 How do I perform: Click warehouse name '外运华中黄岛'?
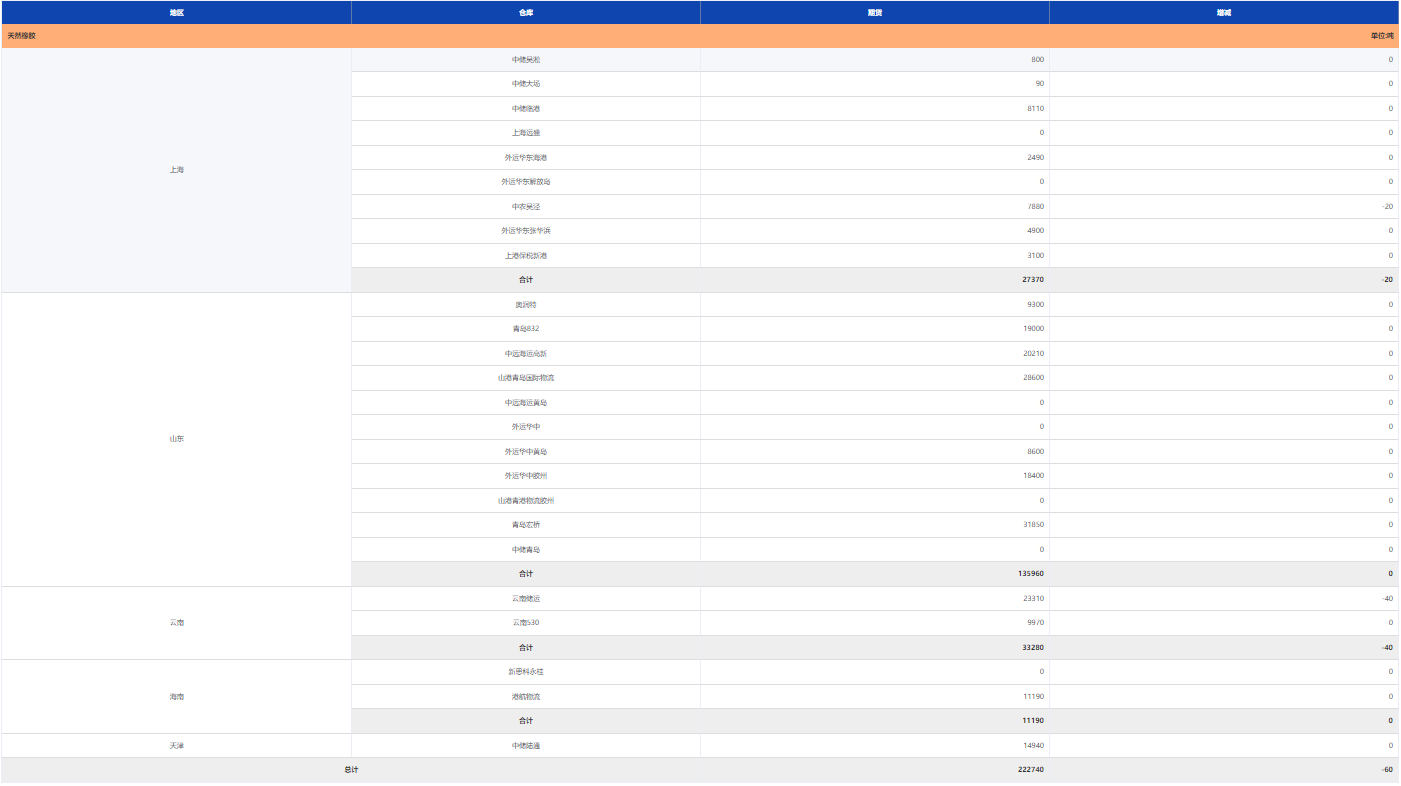526,451
